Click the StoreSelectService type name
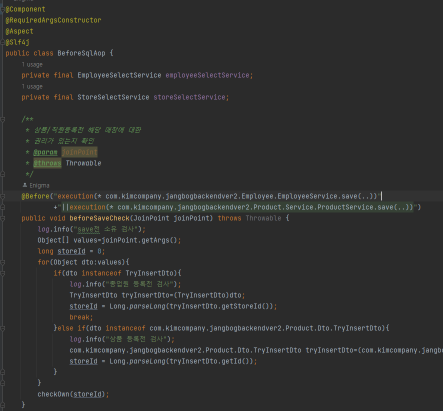Screen dimensions: 443x411 (x=113, y=97)
